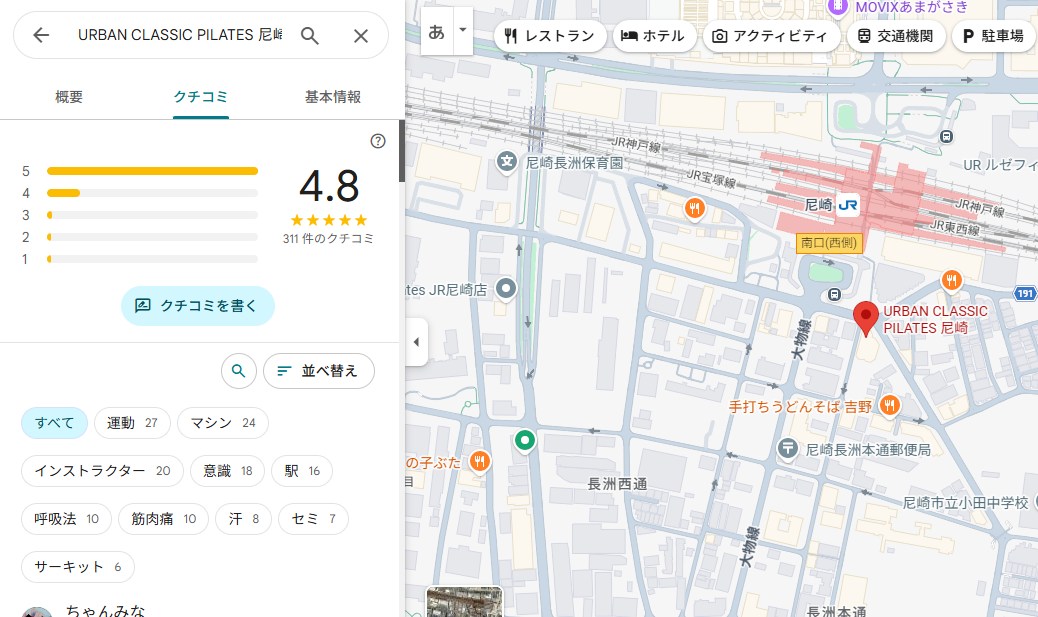Switch to the 基本情報 tab

[332, 97]
